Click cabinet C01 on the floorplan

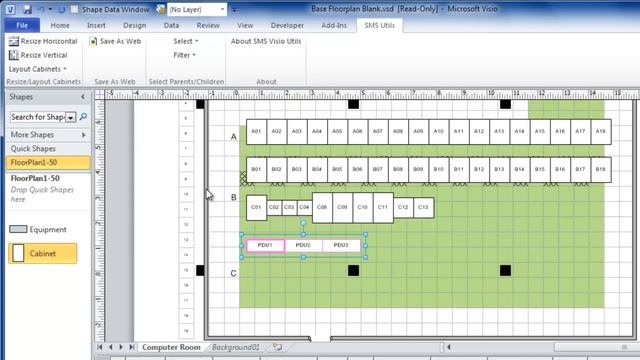pos(256,207)
